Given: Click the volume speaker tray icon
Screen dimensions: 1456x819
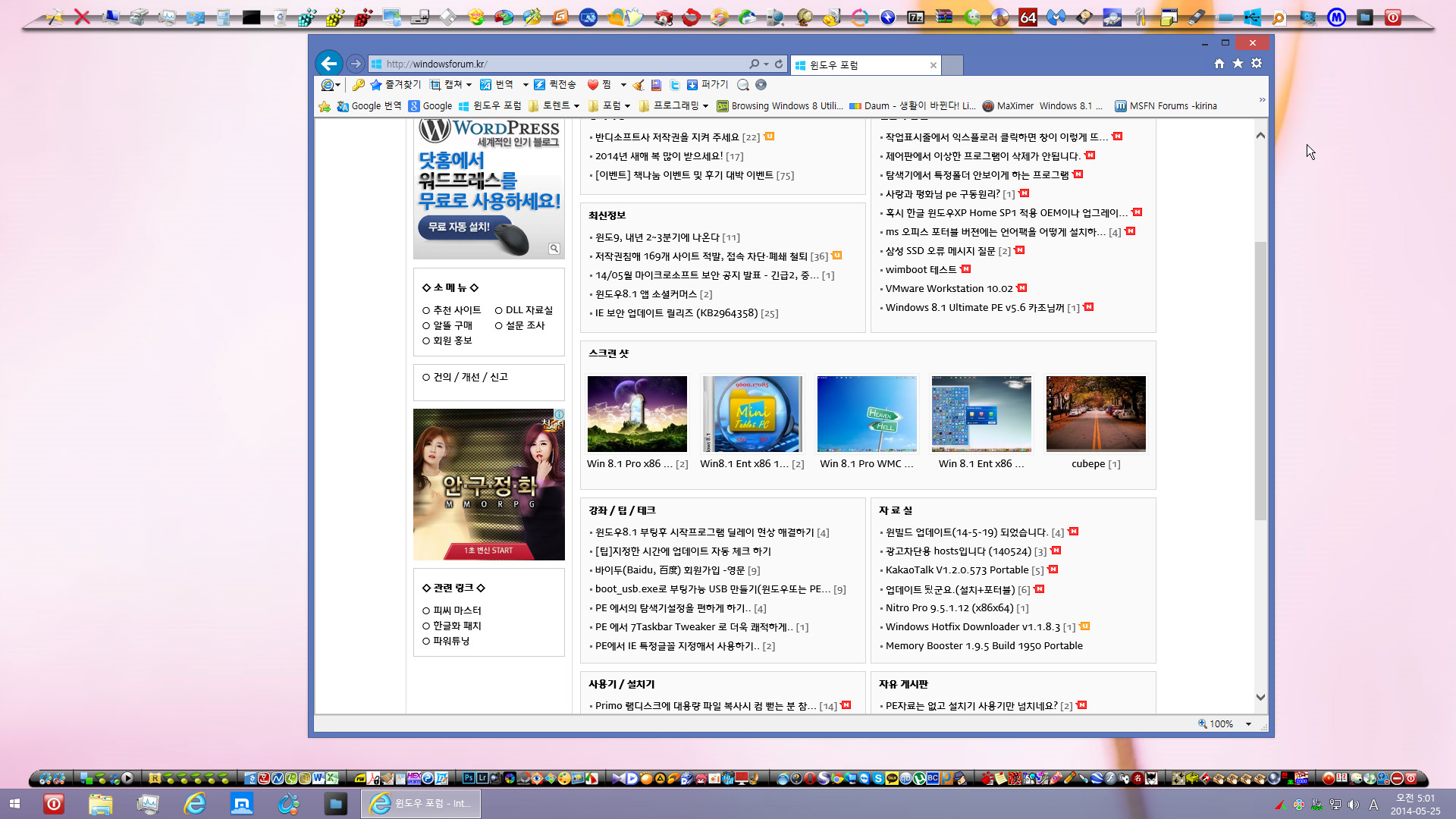Looking at the screenshot, I should 1354,805.
